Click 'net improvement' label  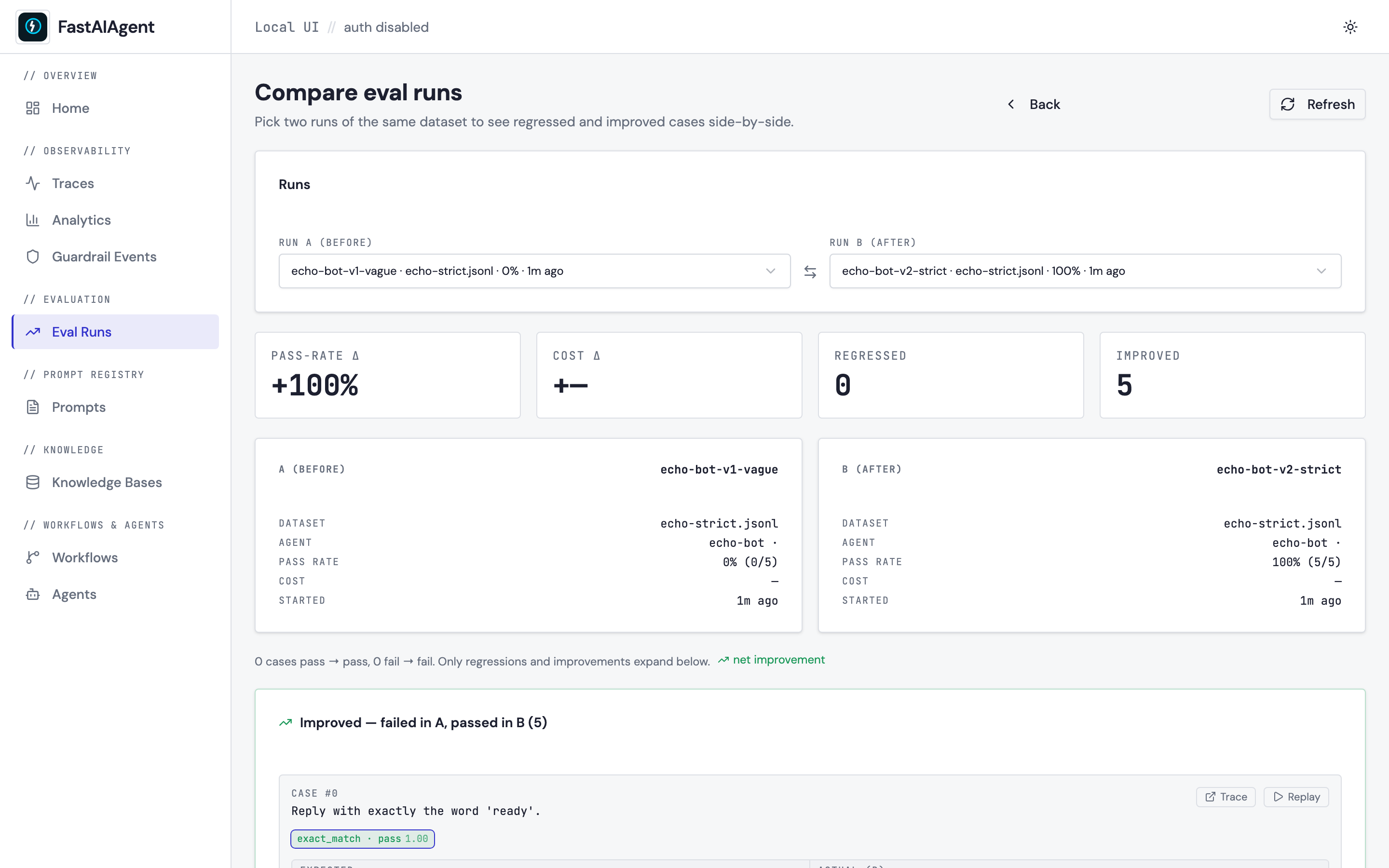pos(778,660)
